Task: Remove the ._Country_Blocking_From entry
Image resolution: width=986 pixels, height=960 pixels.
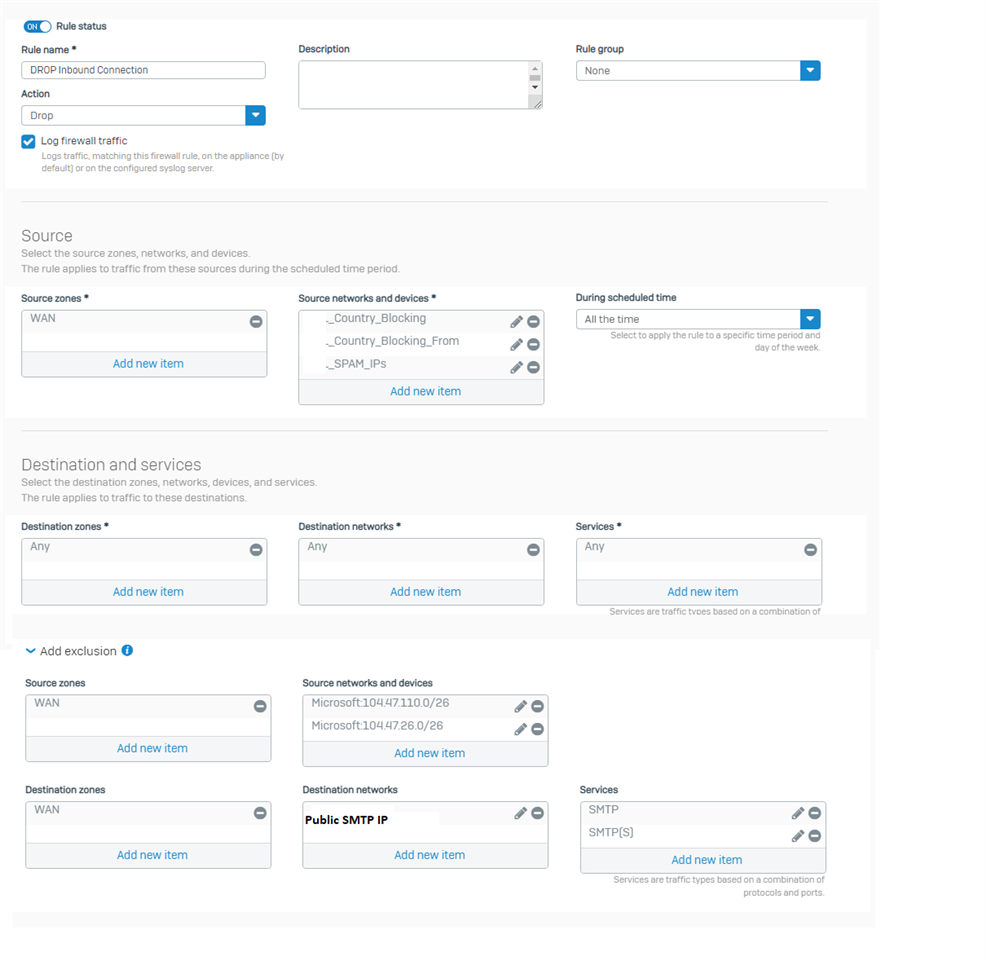Action: pos(533,345)
